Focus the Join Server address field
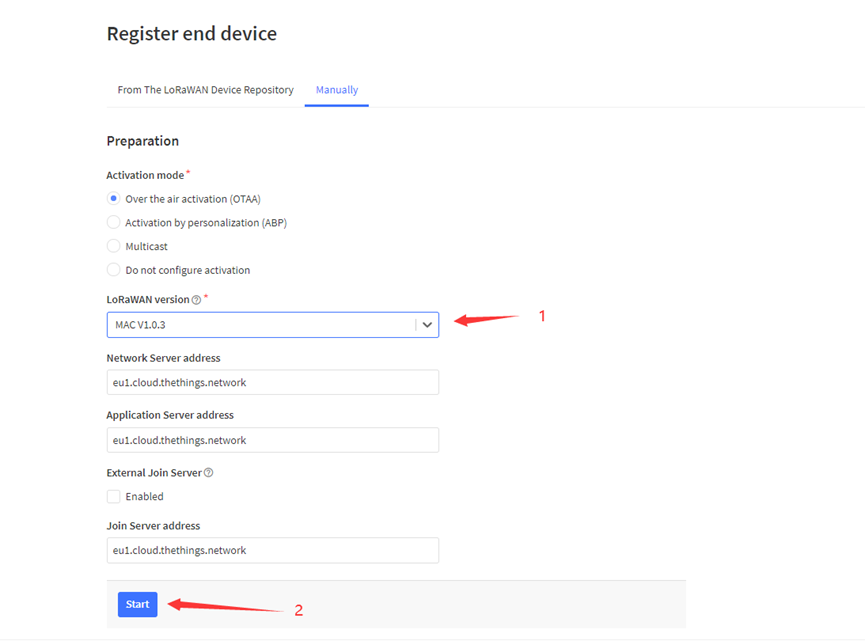The image size is (865, 641). (x=273, y=551)
